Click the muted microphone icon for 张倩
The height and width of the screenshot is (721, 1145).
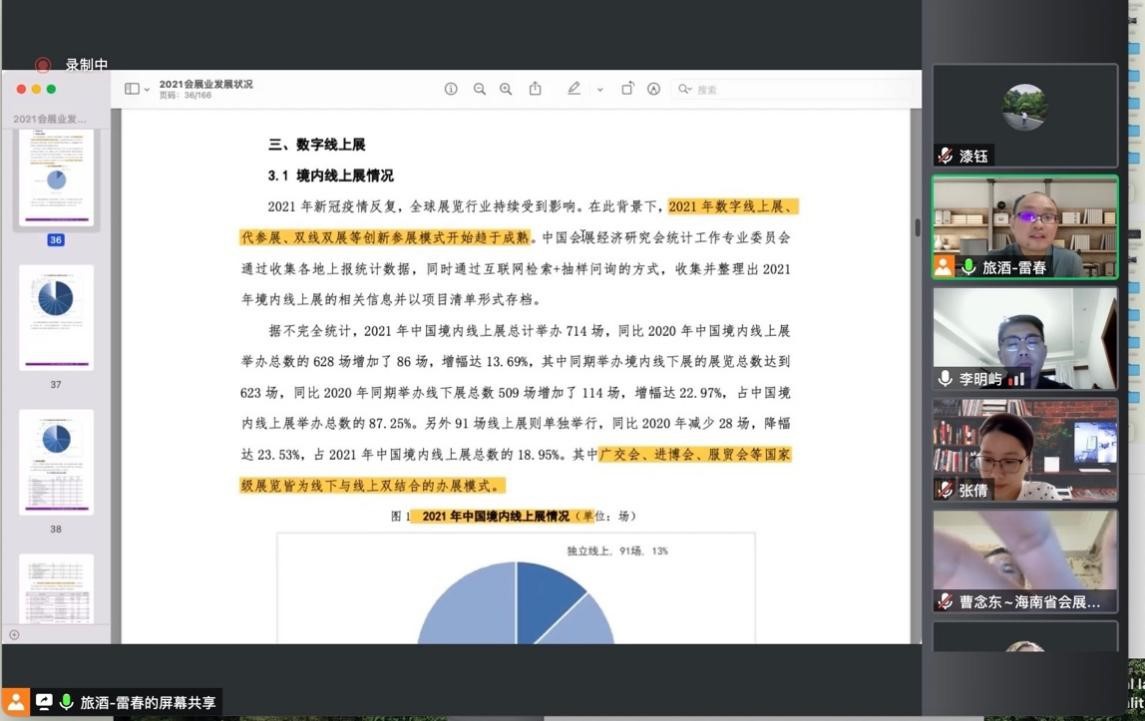click(x=945, y=490)
